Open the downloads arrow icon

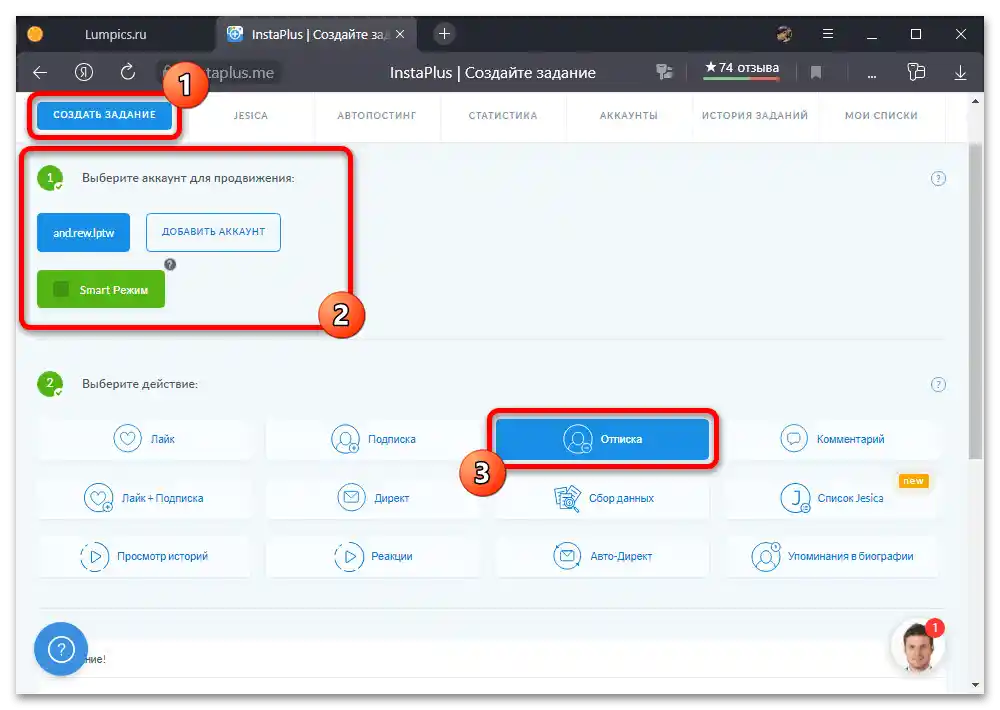click(x=960, y=73)
